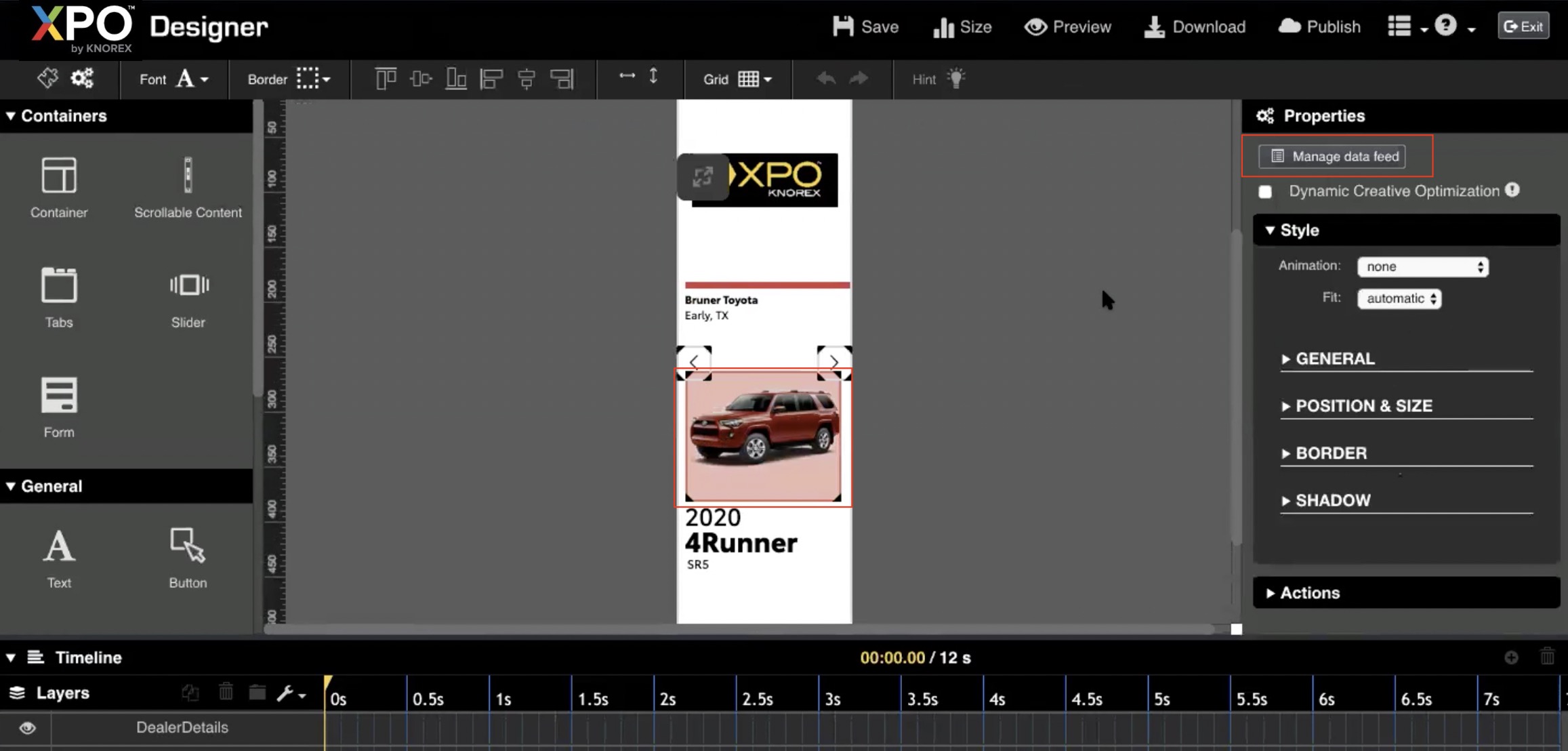Image resolution: width=1568 pixels, height=751 pixels.
Task: Click the Exit button
Action: click(x=1523, y=26)
